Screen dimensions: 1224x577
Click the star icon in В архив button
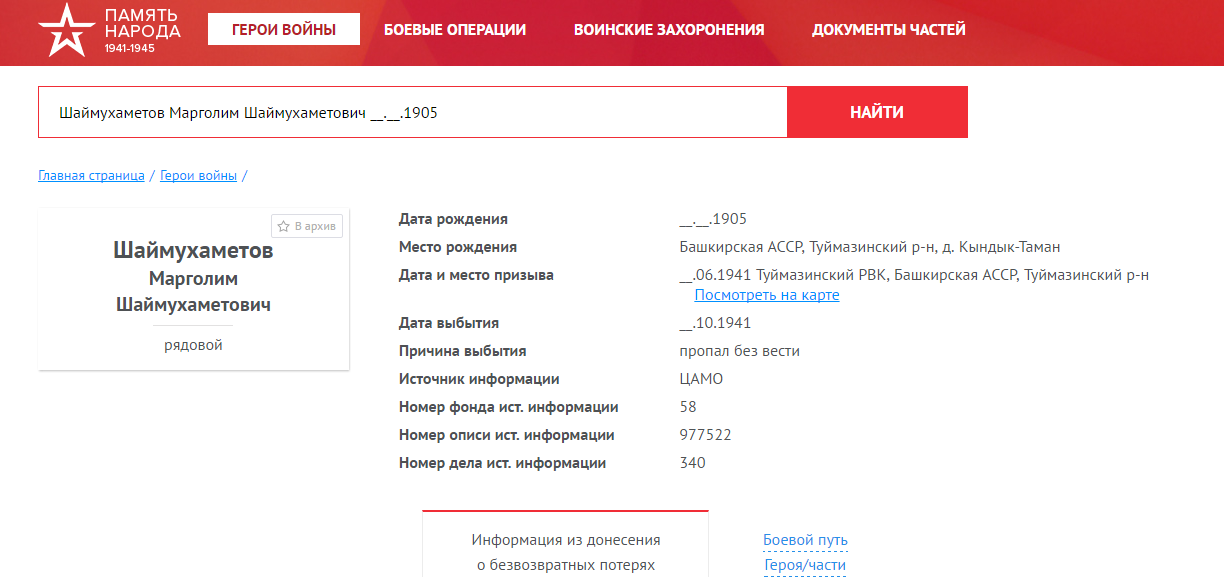[x=283, y=226]
